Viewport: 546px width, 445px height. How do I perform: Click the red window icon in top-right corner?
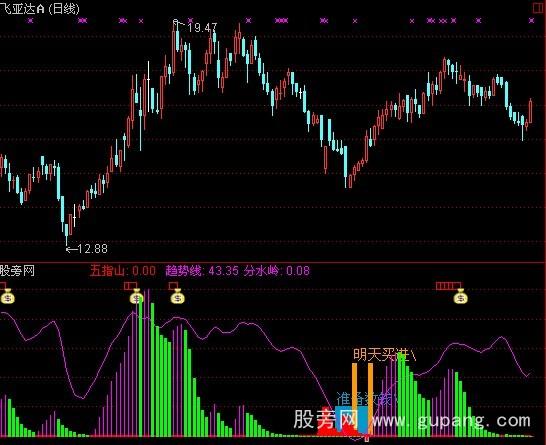point(538,8)
